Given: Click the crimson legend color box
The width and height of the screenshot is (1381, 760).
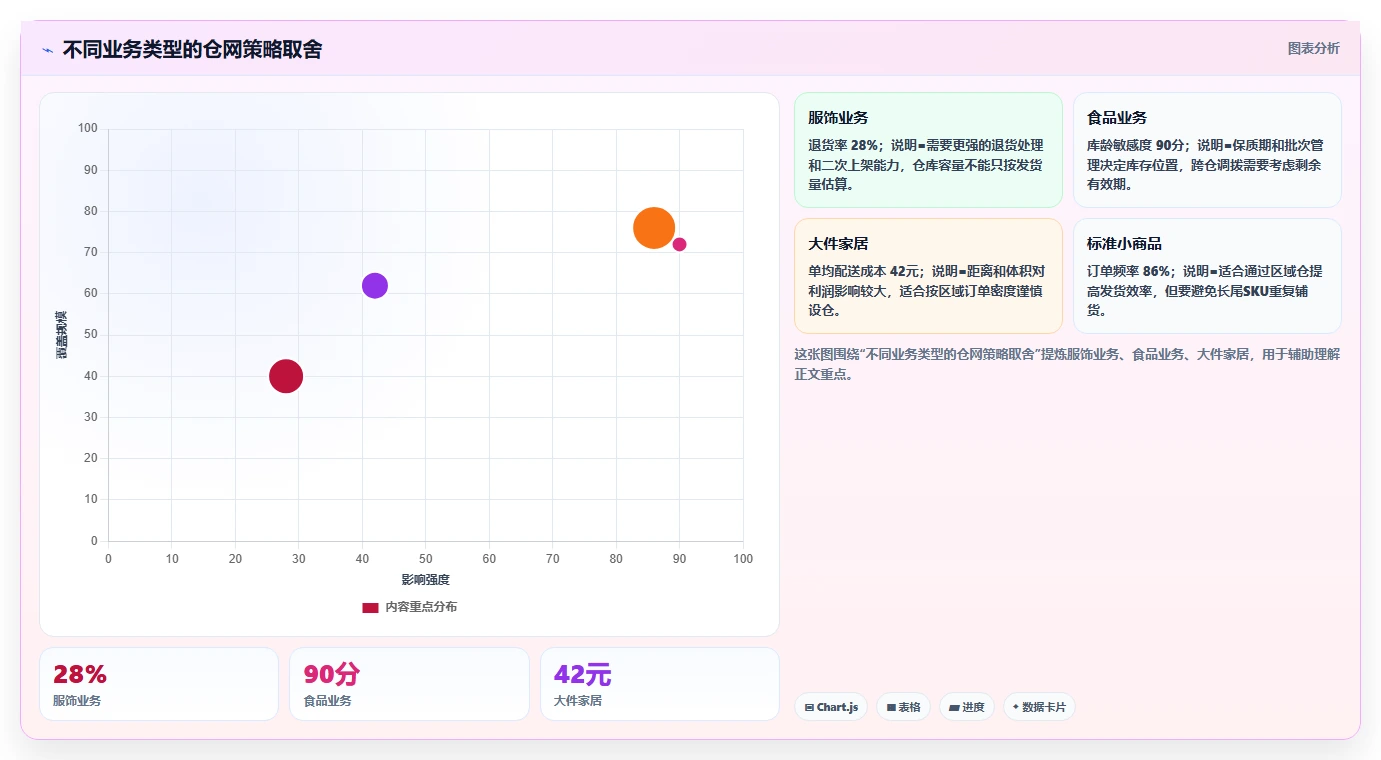Looking at the screenshot, I should pos(370,607).
